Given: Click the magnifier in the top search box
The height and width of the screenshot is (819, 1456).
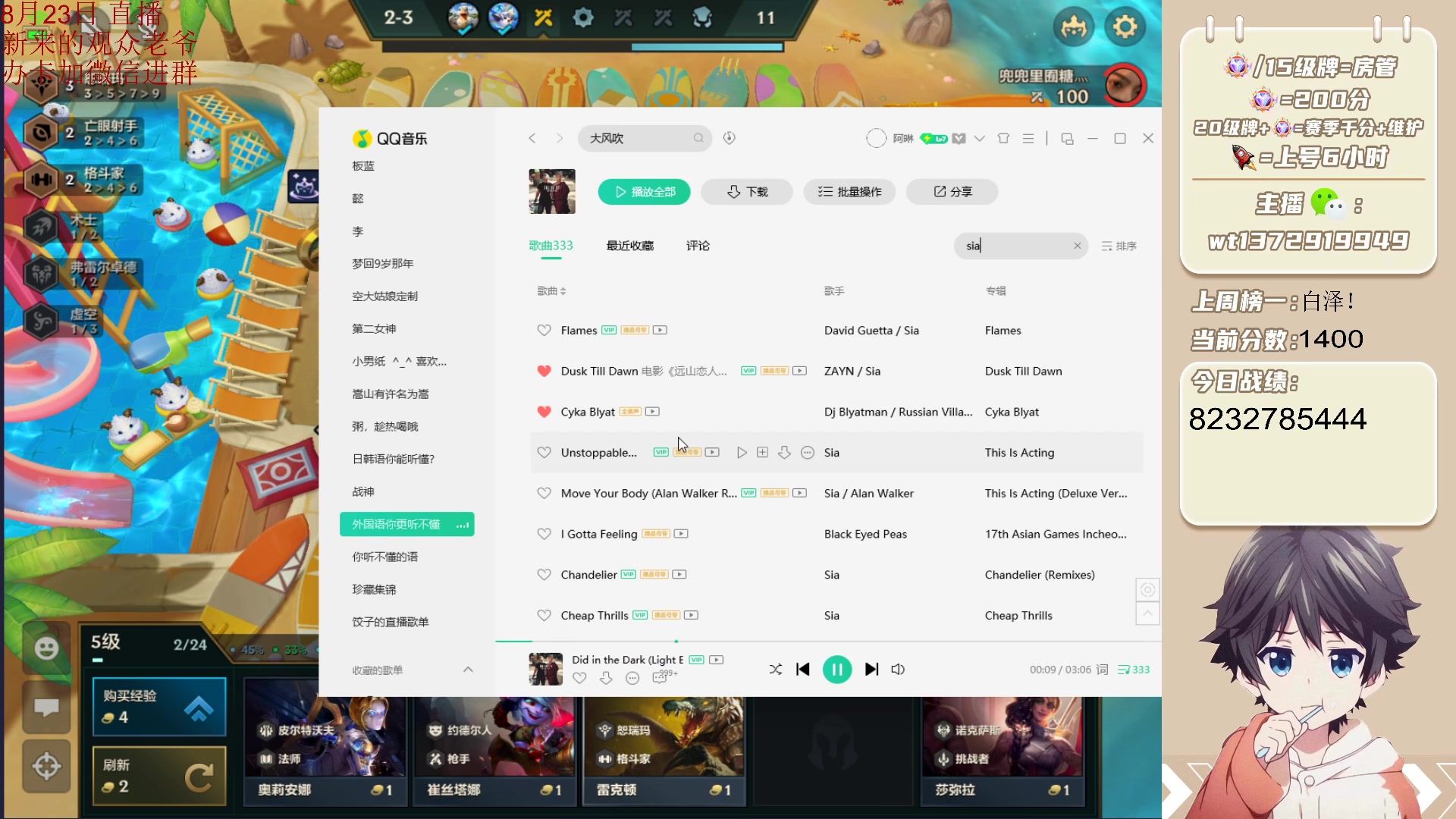Looking at the screenshot, I should [x=698, y=138].
